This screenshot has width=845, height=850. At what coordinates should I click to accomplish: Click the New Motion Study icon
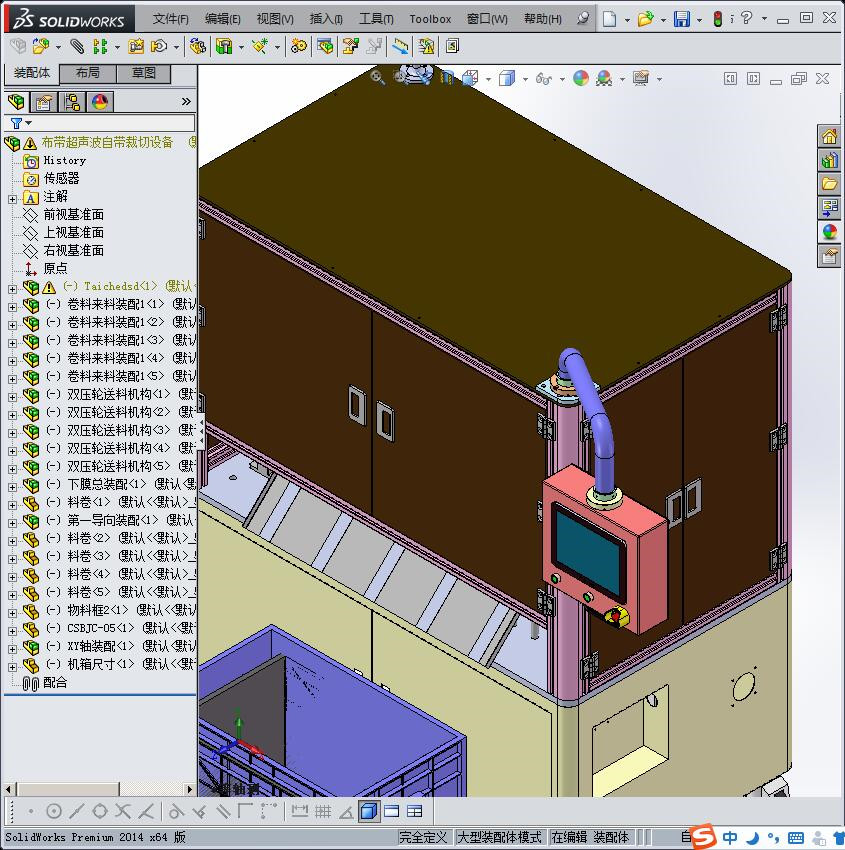pyautogui.click(x=298, y=47)
